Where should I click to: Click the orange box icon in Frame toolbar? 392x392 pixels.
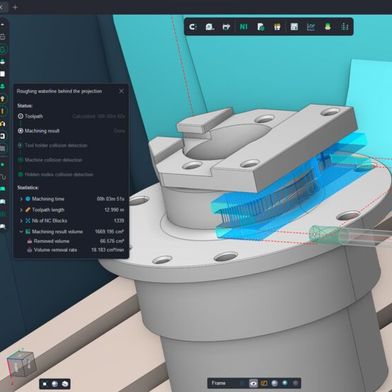(x=264, y=384)
